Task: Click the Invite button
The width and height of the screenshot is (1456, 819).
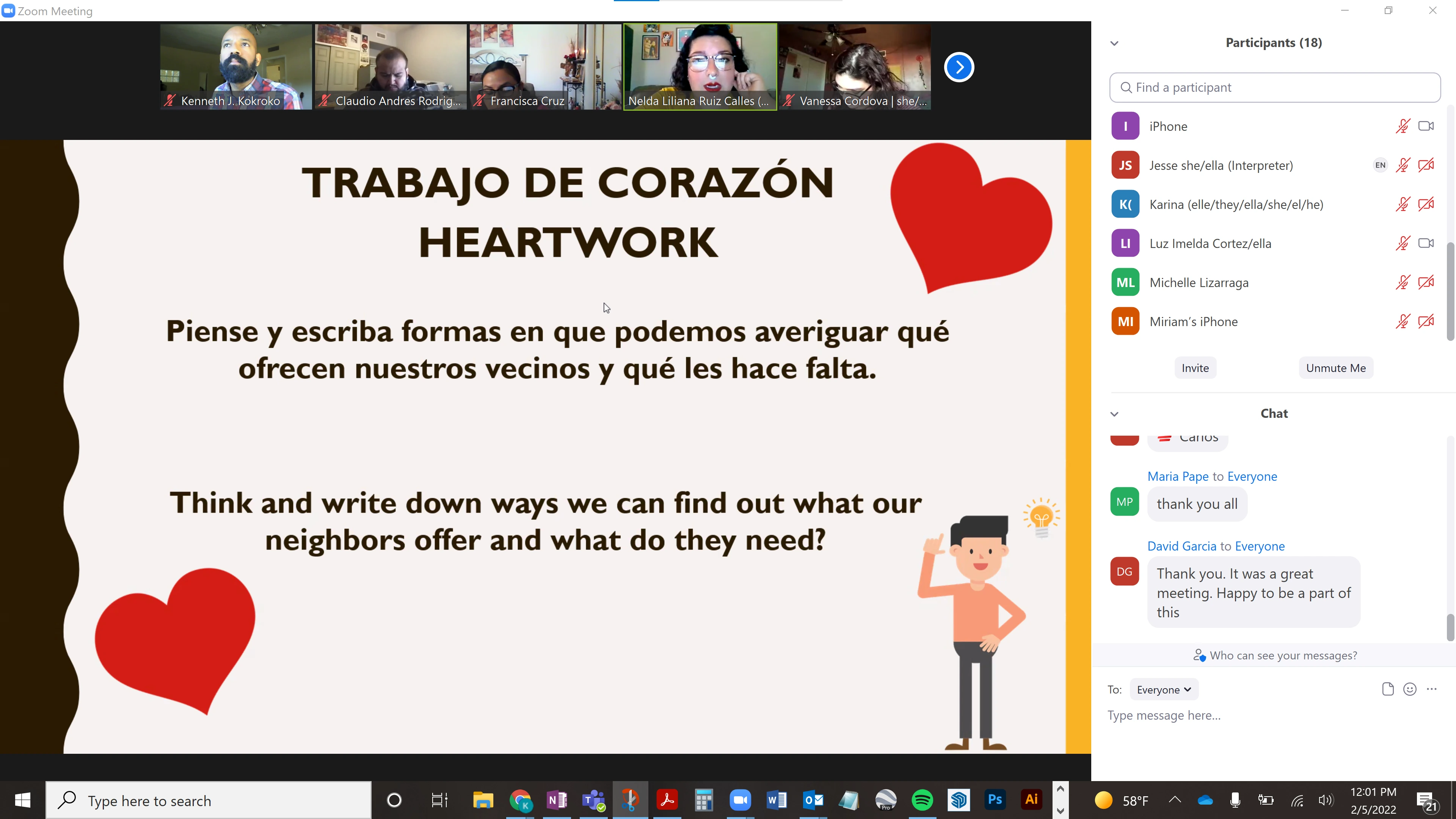Action: 1195,368
